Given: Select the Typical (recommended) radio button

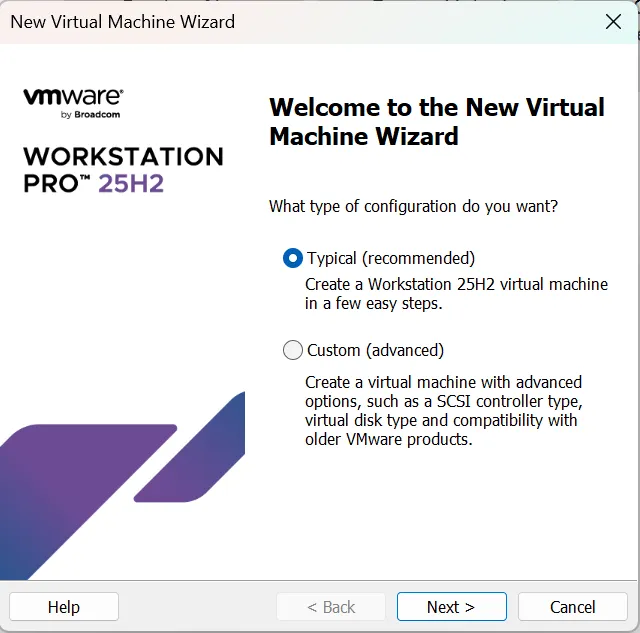Looking at the screenshot, I should pos(293,258).
